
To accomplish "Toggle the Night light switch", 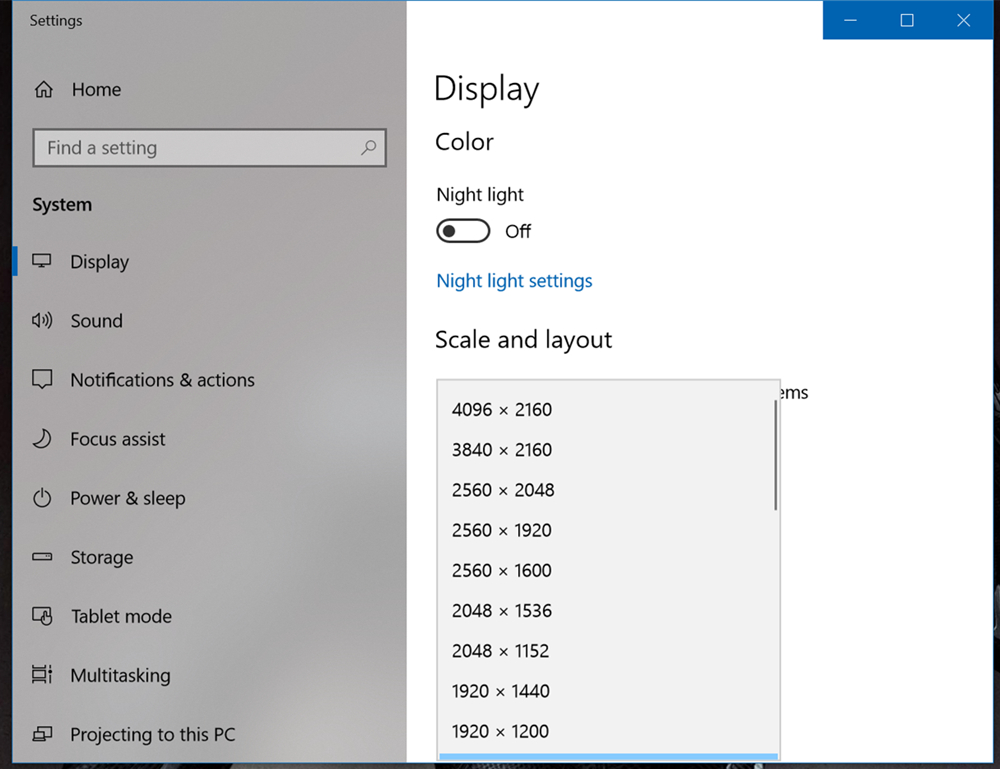I will (x=463, y=232).
